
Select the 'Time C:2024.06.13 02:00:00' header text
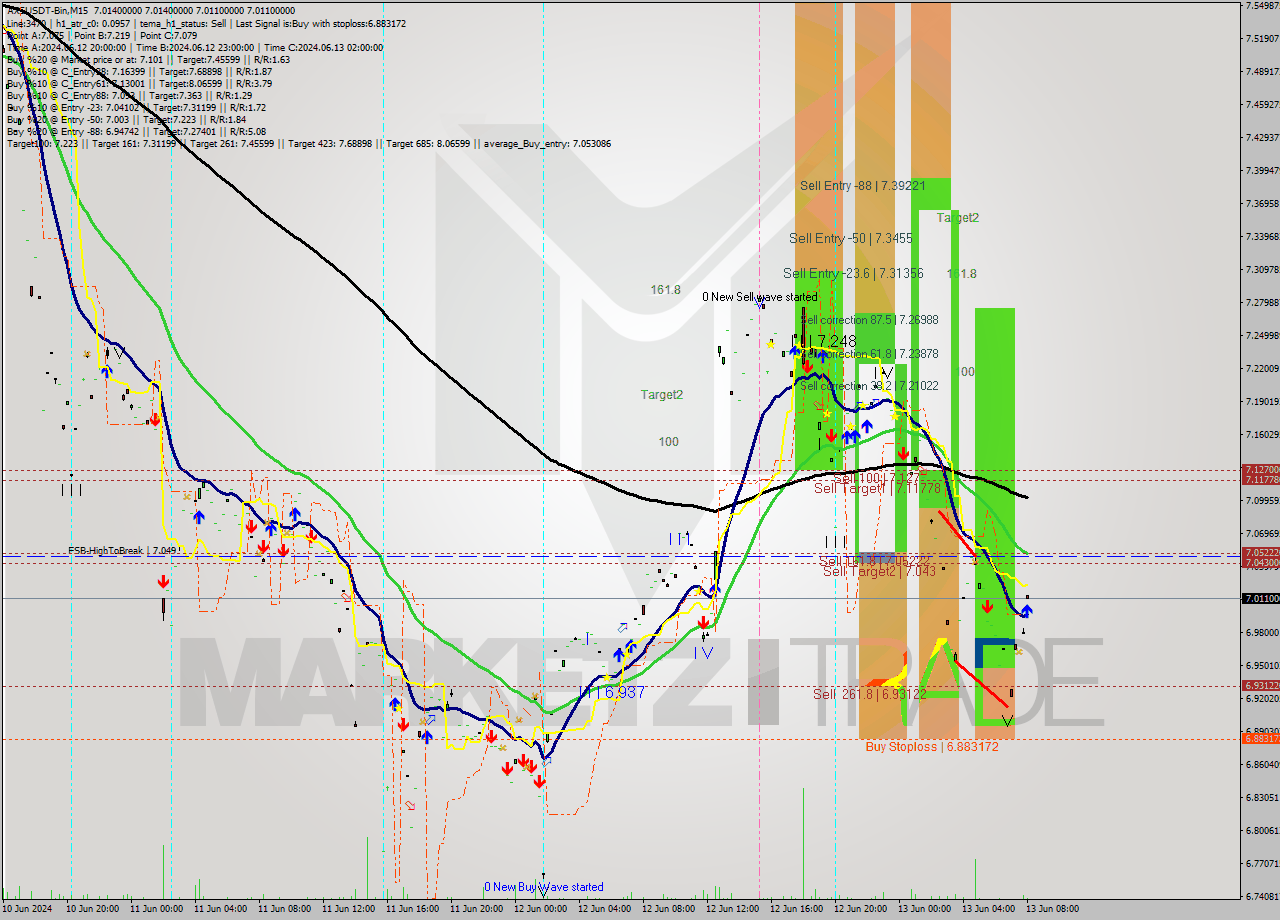pyautogui.click(x=322, y=47)
